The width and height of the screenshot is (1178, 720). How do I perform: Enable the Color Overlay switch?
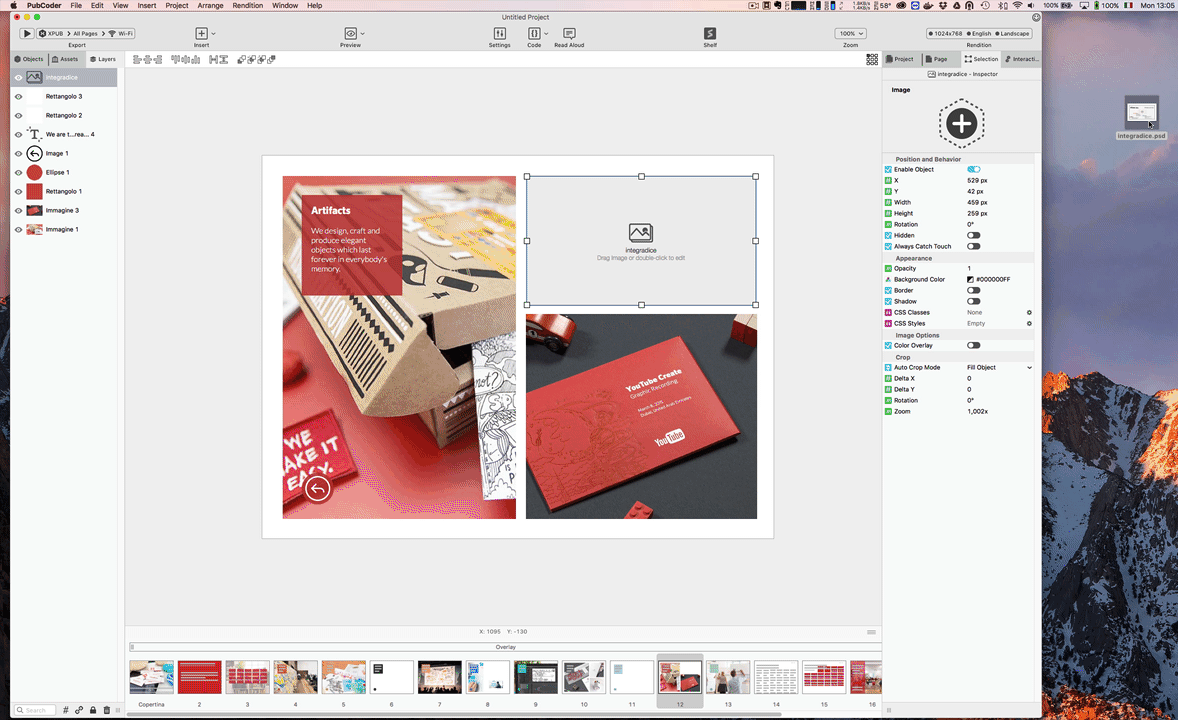coord(973,345)
